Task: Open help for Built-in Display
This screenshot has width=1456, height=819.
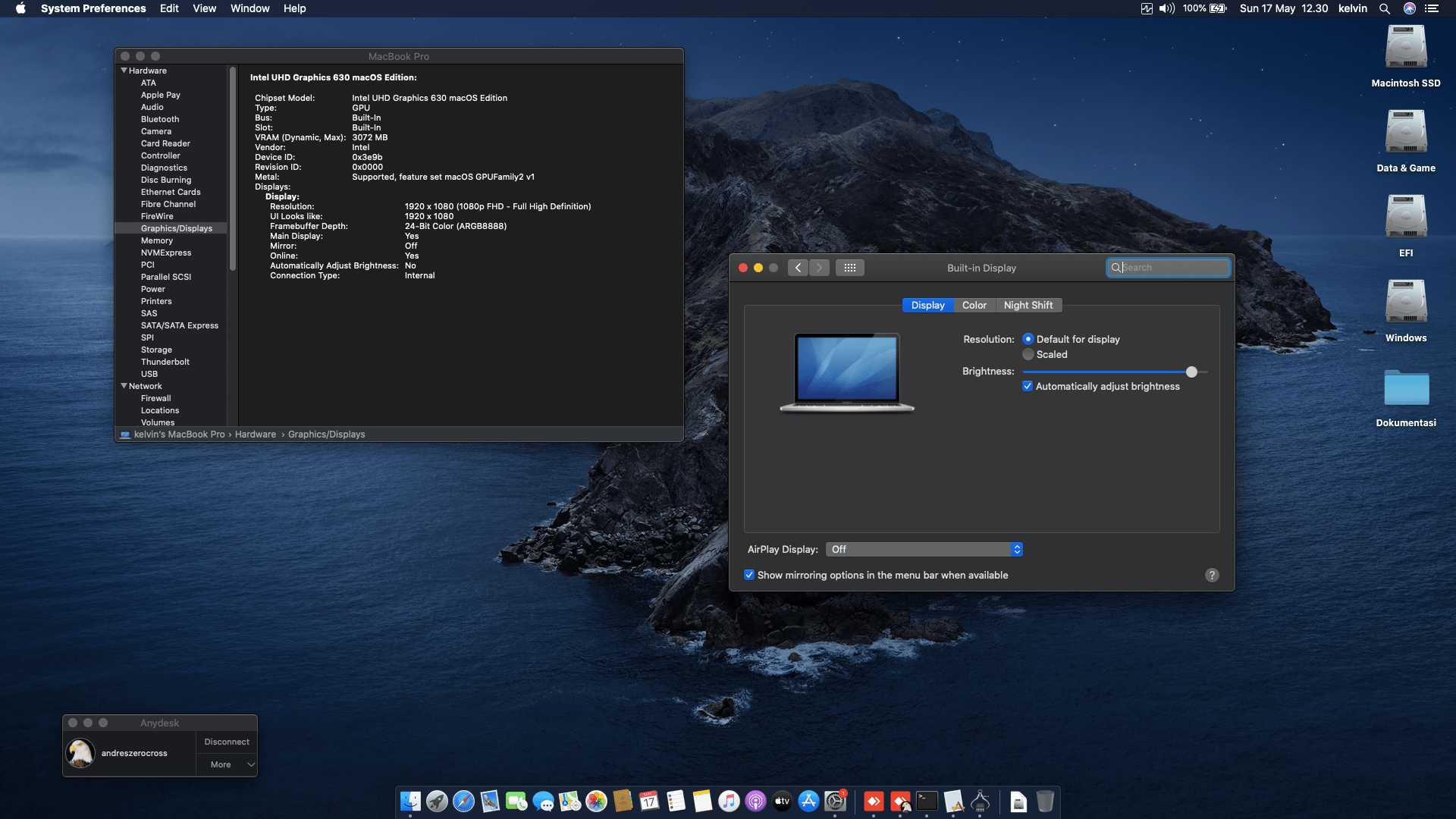Action: 1212,575
